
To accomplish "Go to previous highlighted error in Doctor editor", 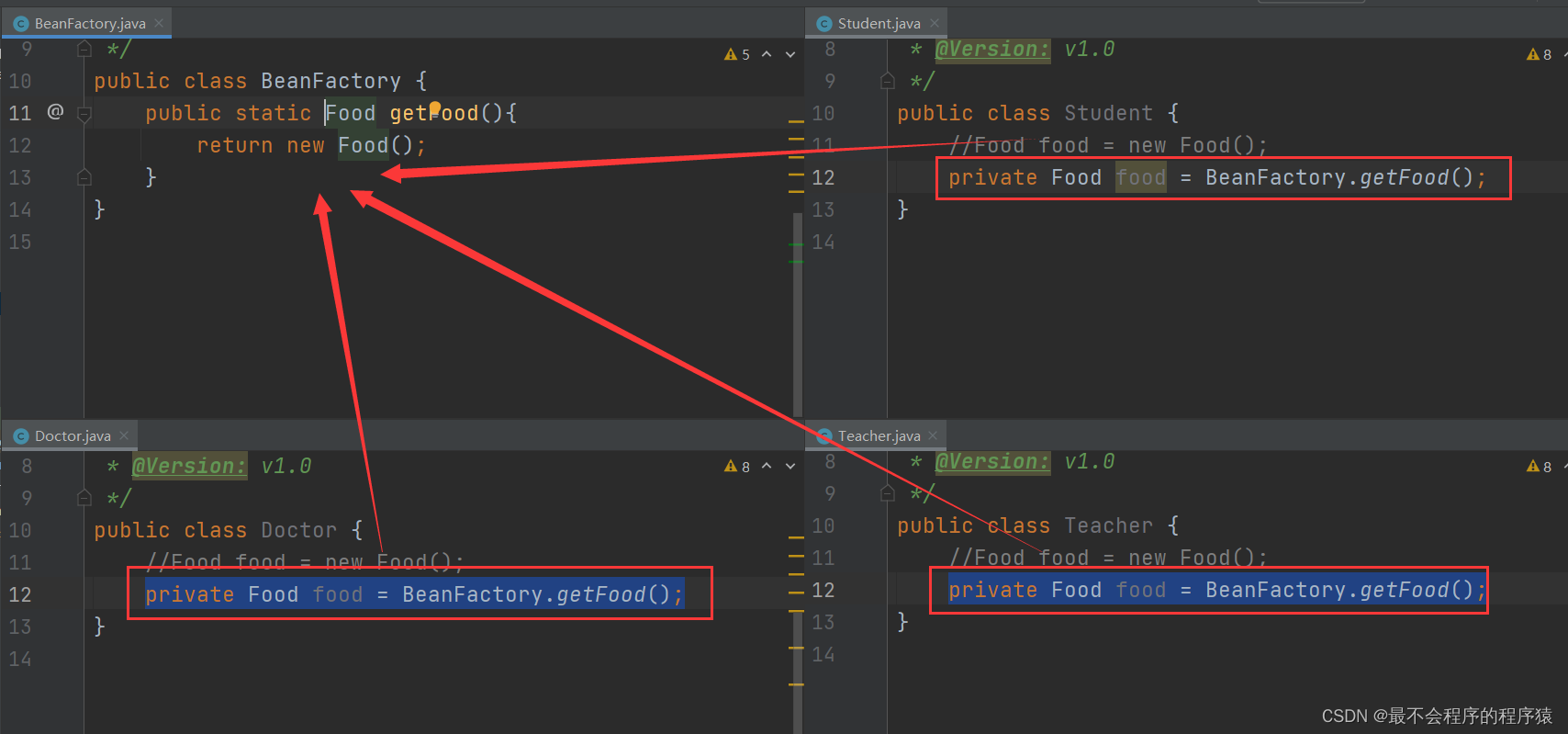I will click(767, 467).
